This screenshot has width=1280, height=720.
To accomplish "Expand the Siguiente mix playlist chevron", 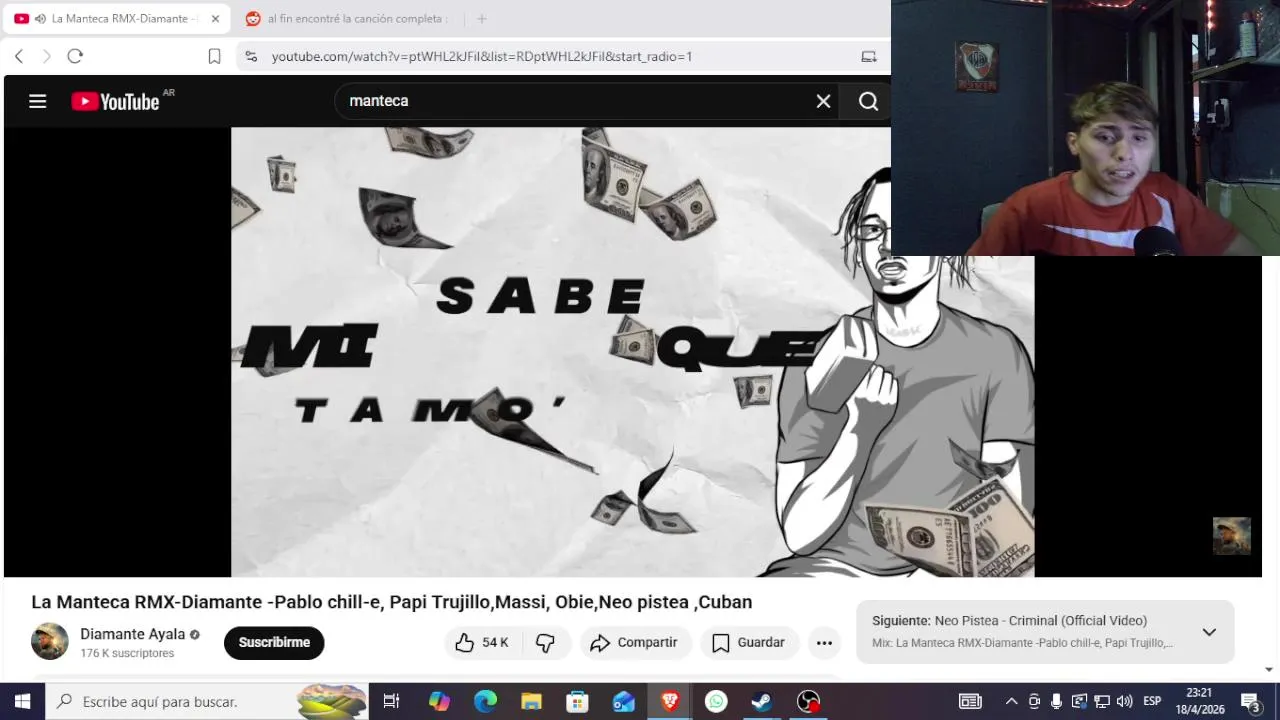I will click(1209, 632).
